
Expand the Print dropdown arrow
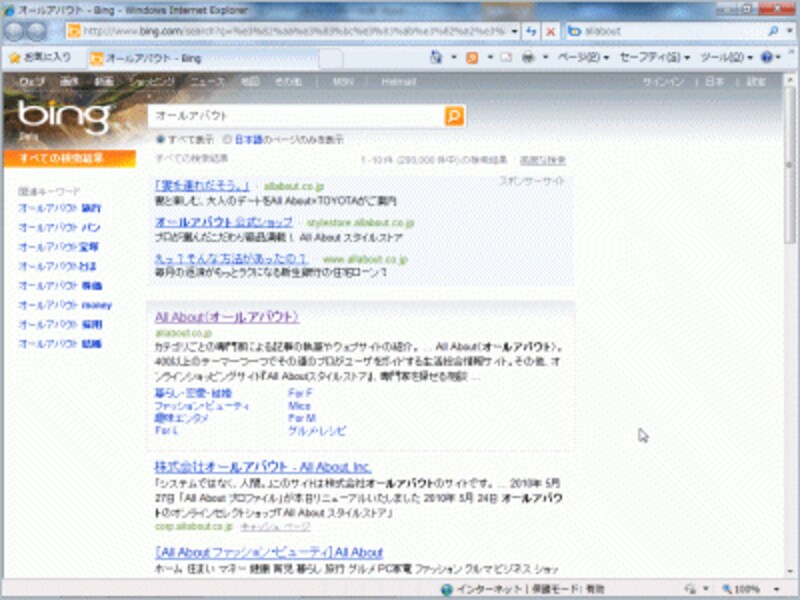coord(545,57)
